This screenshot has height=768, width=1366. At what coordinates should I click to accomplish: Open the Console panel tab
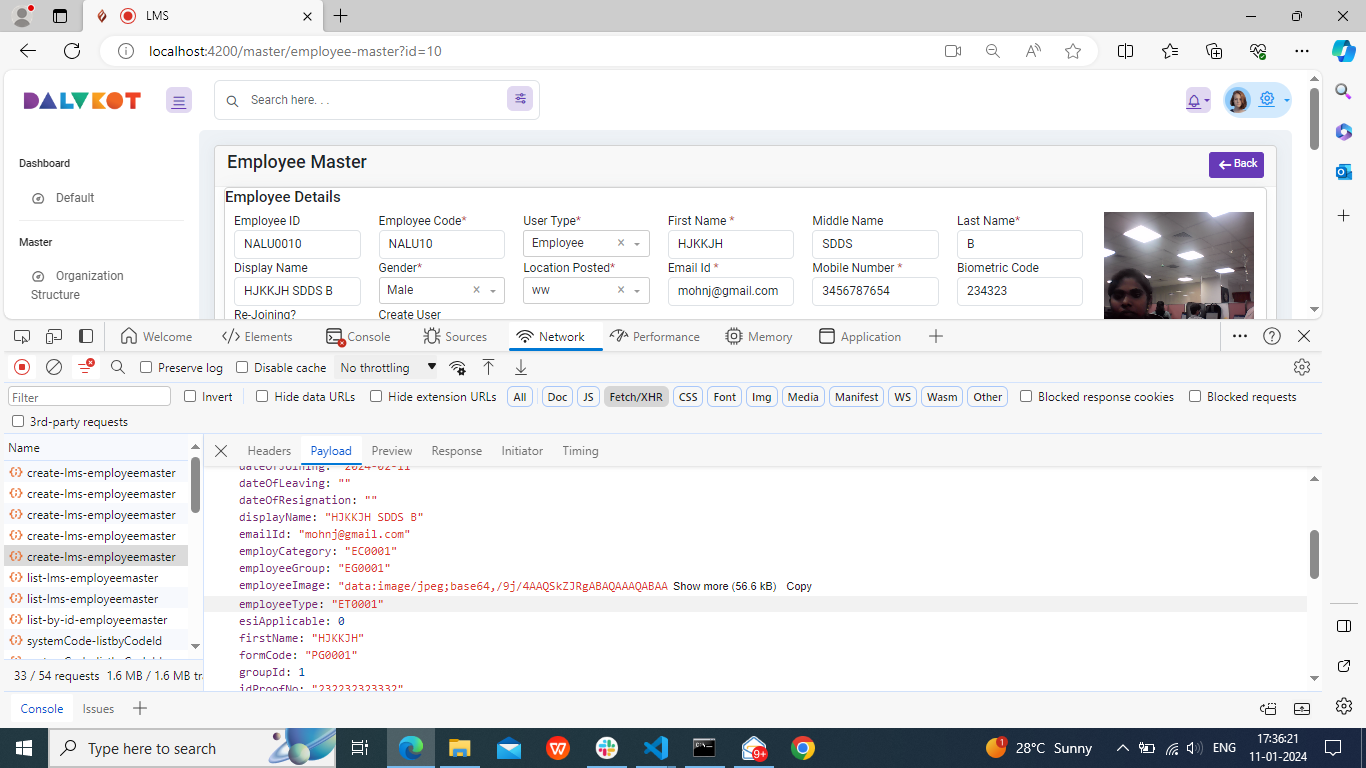[359, 337]
